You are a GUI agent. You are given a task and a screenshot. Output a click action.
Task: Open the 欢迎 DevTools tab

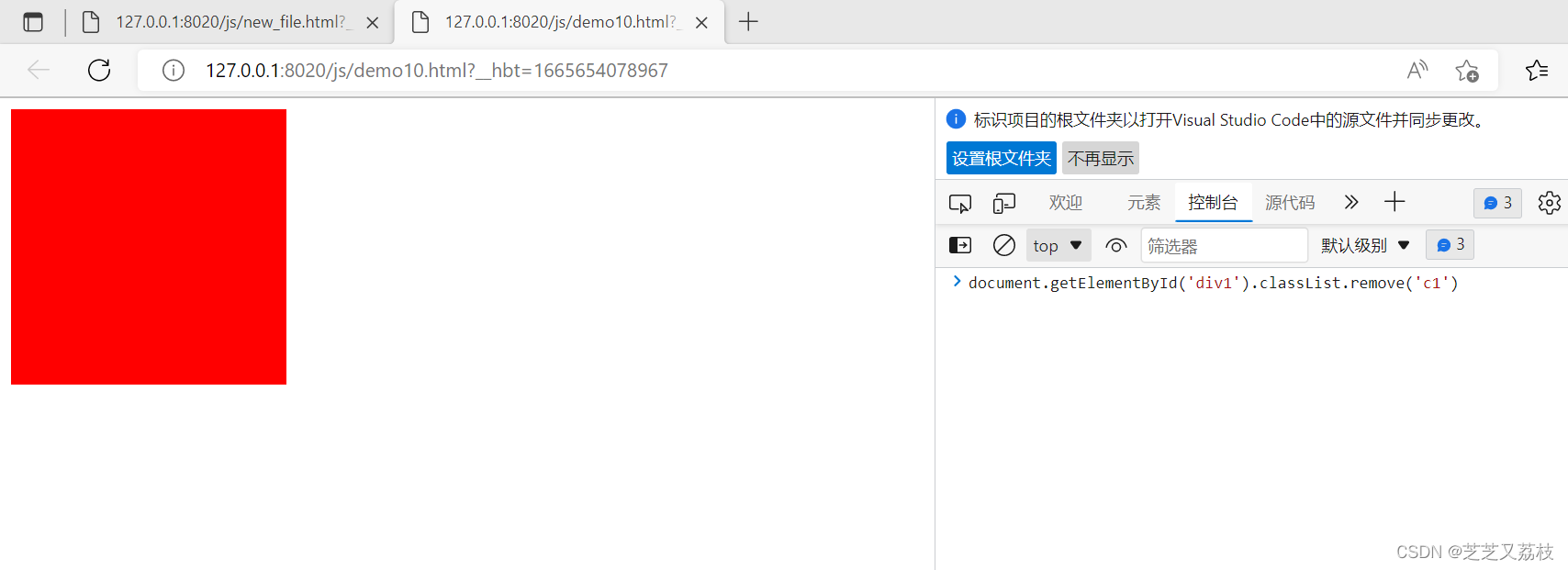click(1066, 203)
